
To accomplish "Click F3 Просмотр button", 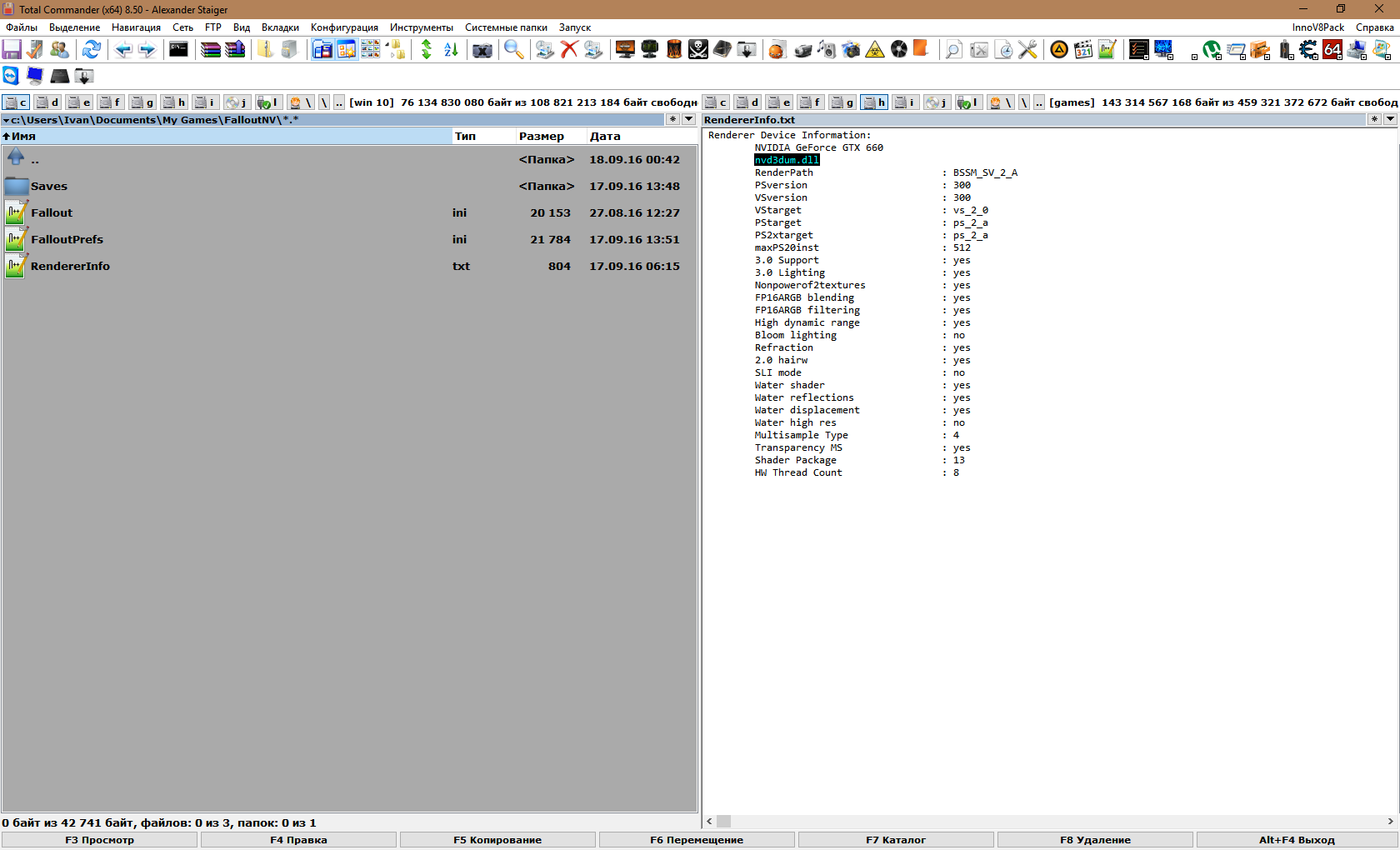I will pyautogui.click(x=99, y=840).
